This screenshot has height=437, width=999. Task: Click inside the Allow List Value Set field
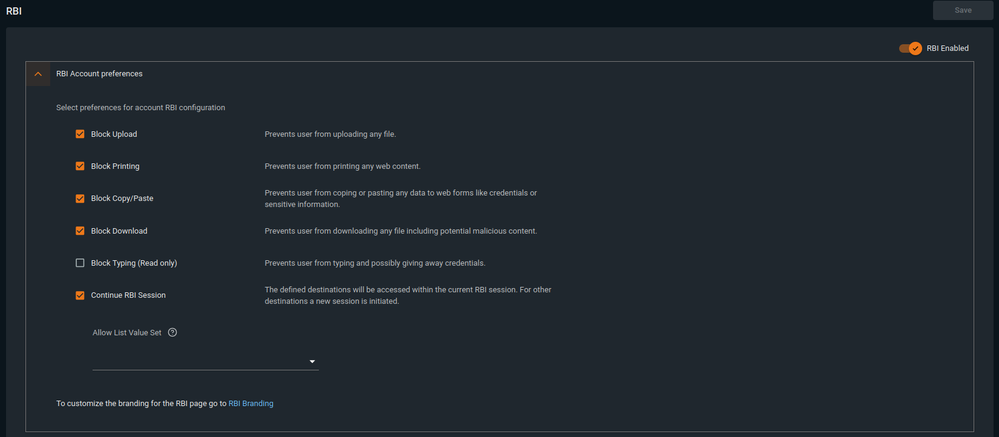coord(205,361)
